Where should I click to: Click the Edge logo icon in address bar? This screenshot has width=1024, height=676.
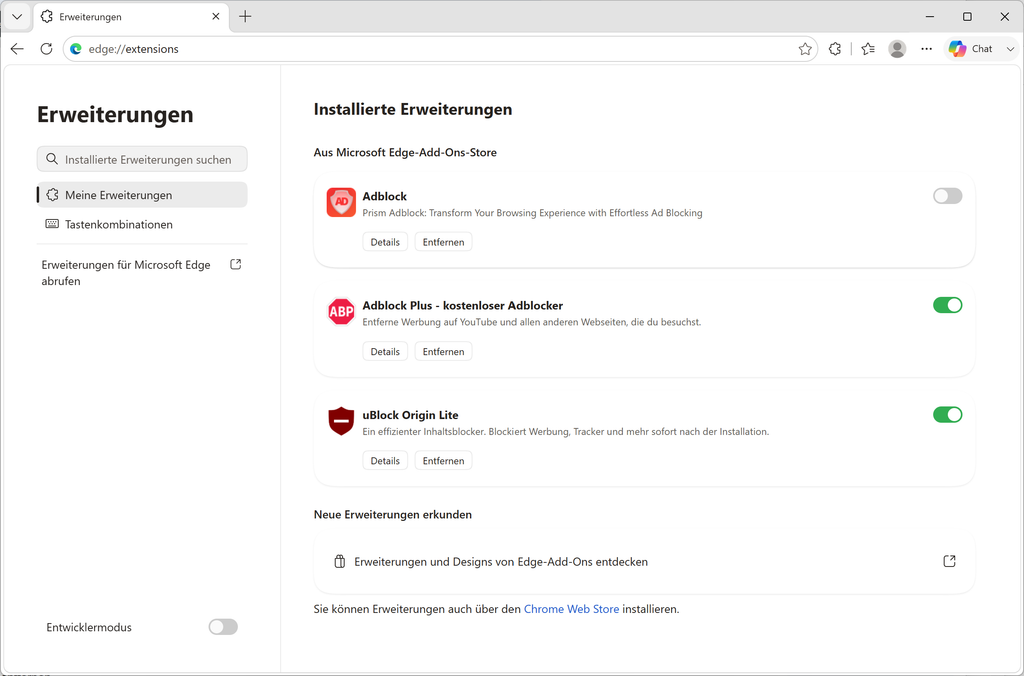click(76, 49)
